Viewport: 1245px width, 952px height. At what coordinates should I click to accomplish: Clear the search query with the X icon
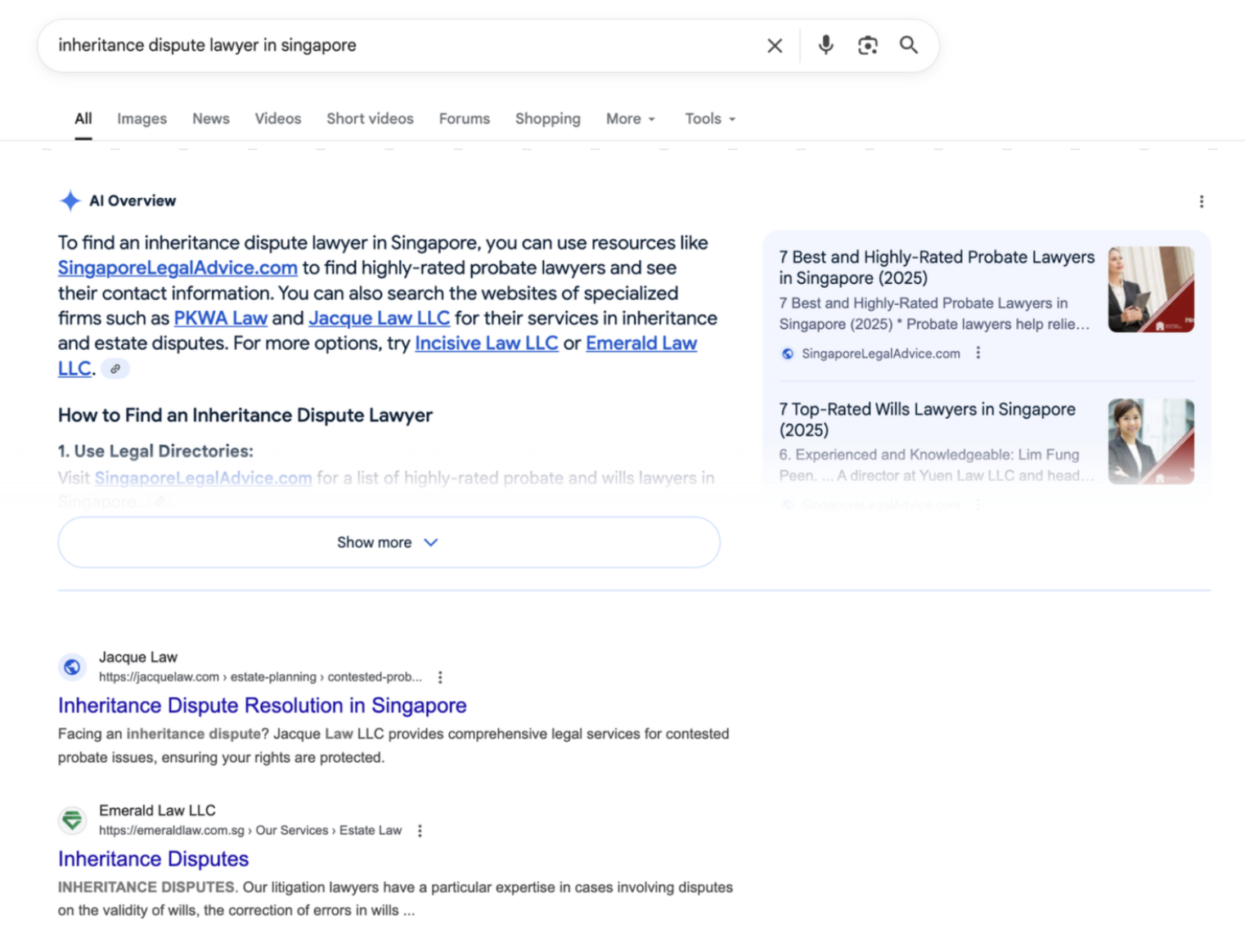coord(774,46)
